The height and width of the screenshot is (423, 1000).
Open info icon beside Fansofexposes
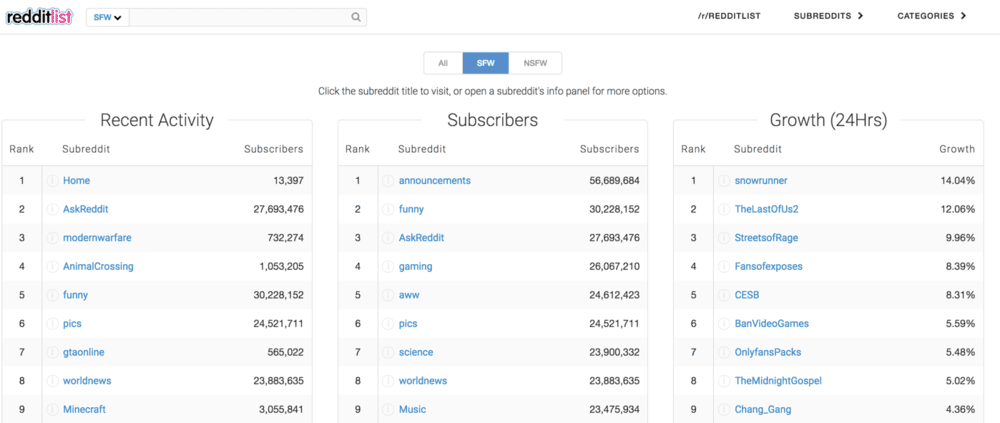pyautogui.click(x=724, y=266)
